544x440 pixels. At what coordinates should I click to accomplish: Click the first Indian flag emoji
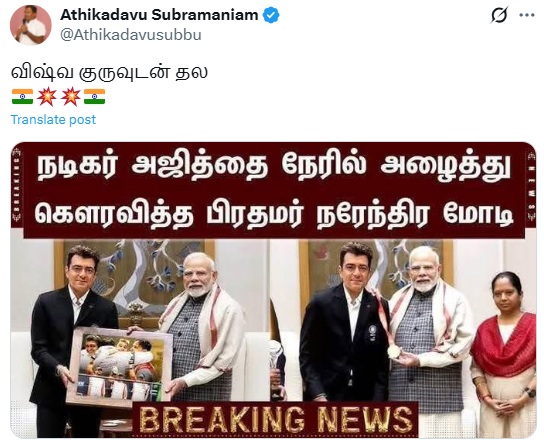pyautogui.click(x=23, y=96)
